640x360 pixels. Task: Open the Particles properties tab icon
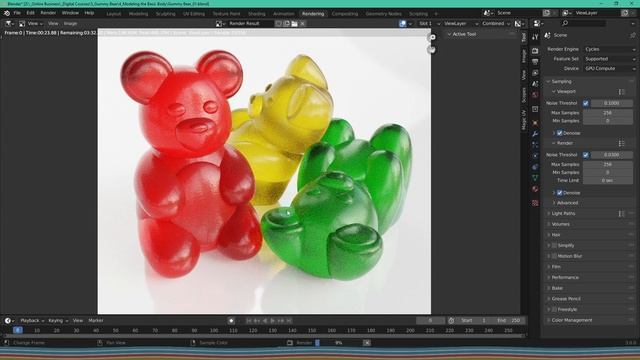coord(535,145)
